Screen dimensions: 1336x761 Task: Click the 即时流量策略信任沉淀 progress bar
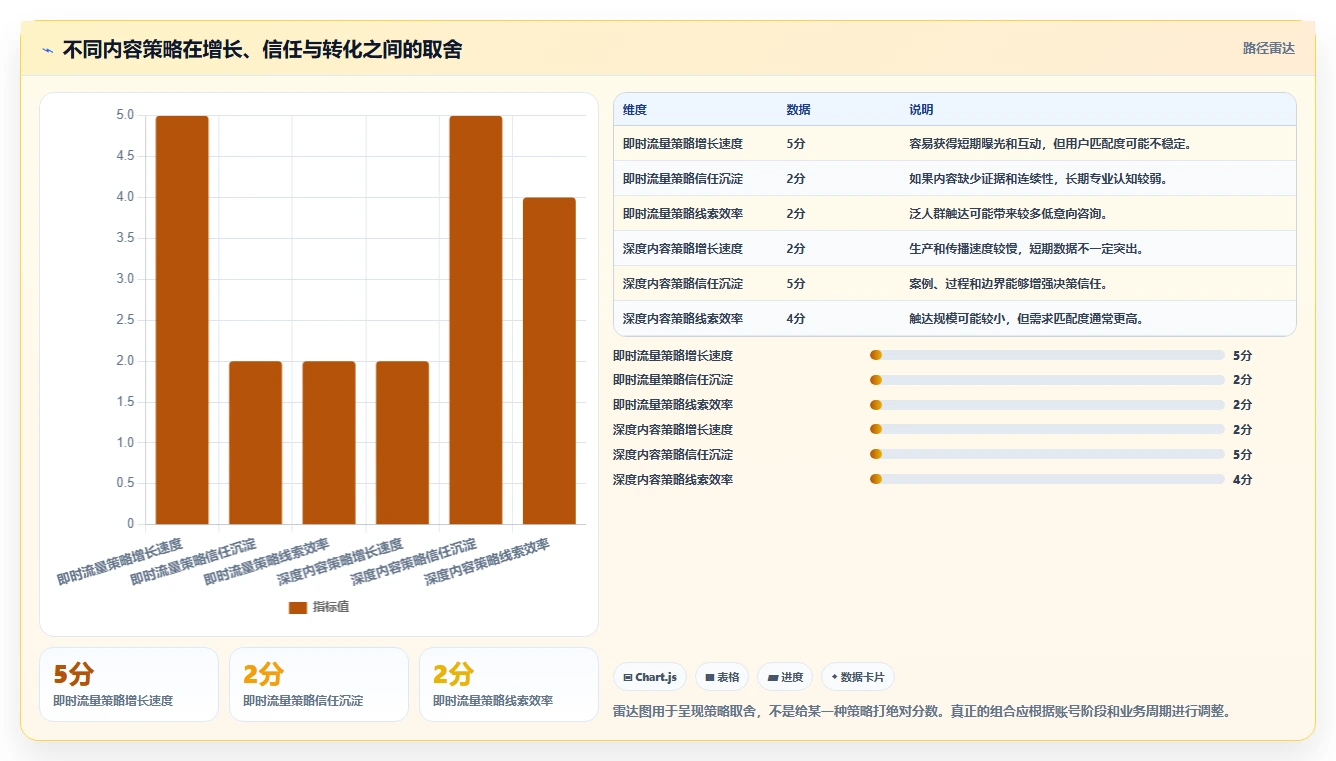click(1047, 380)
